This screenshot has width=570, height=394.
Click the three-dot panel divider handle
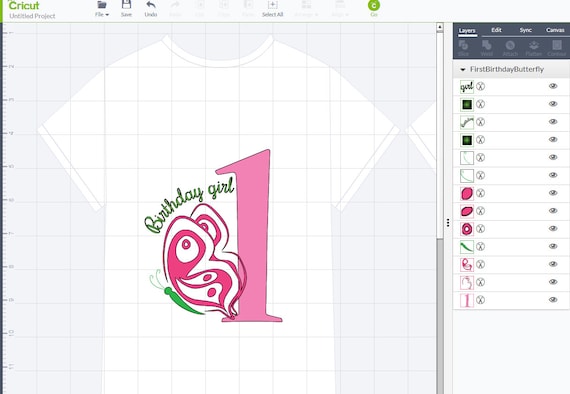[448, 222]
